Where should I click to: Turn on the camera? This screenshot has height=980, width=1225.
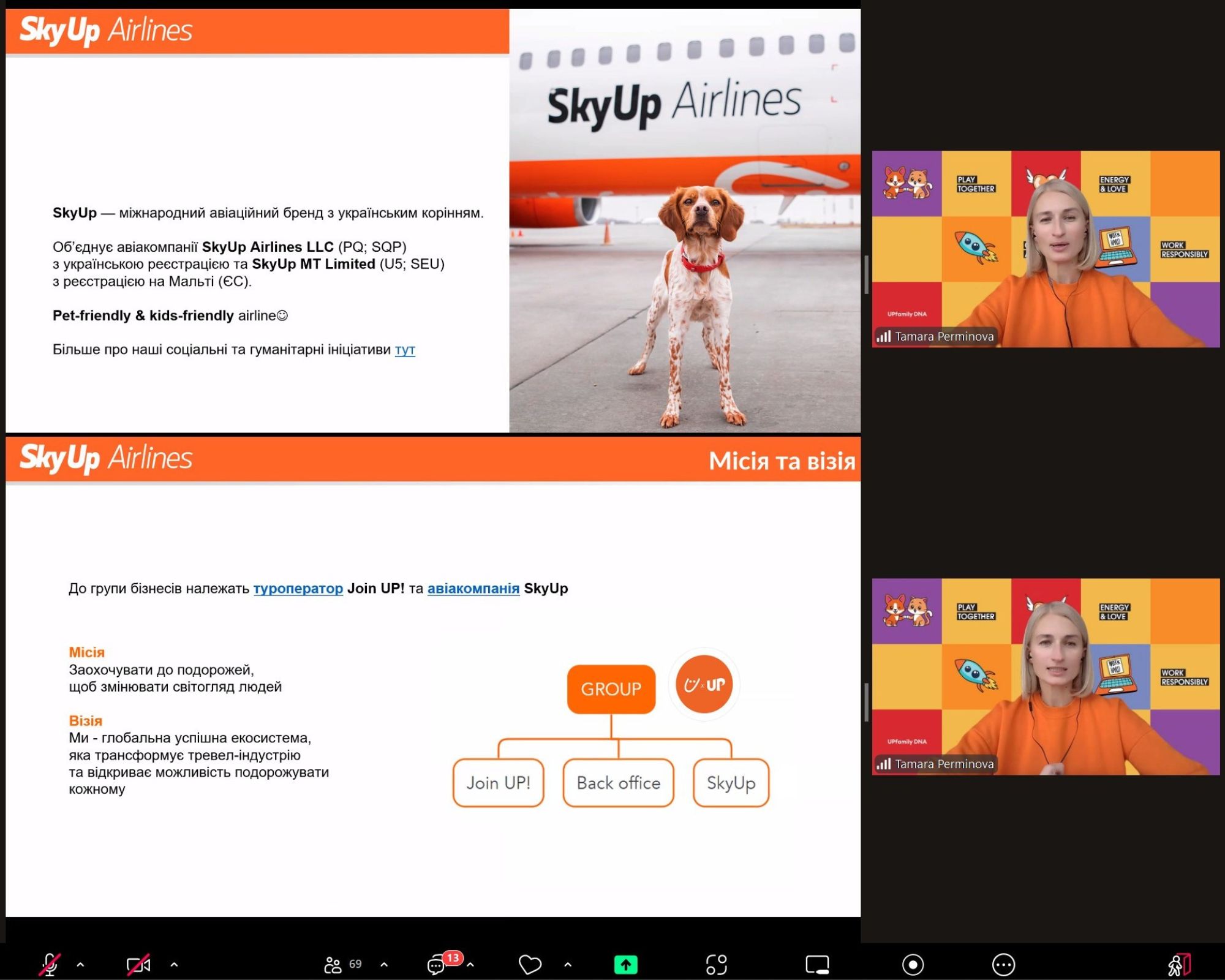pos(138,965)
